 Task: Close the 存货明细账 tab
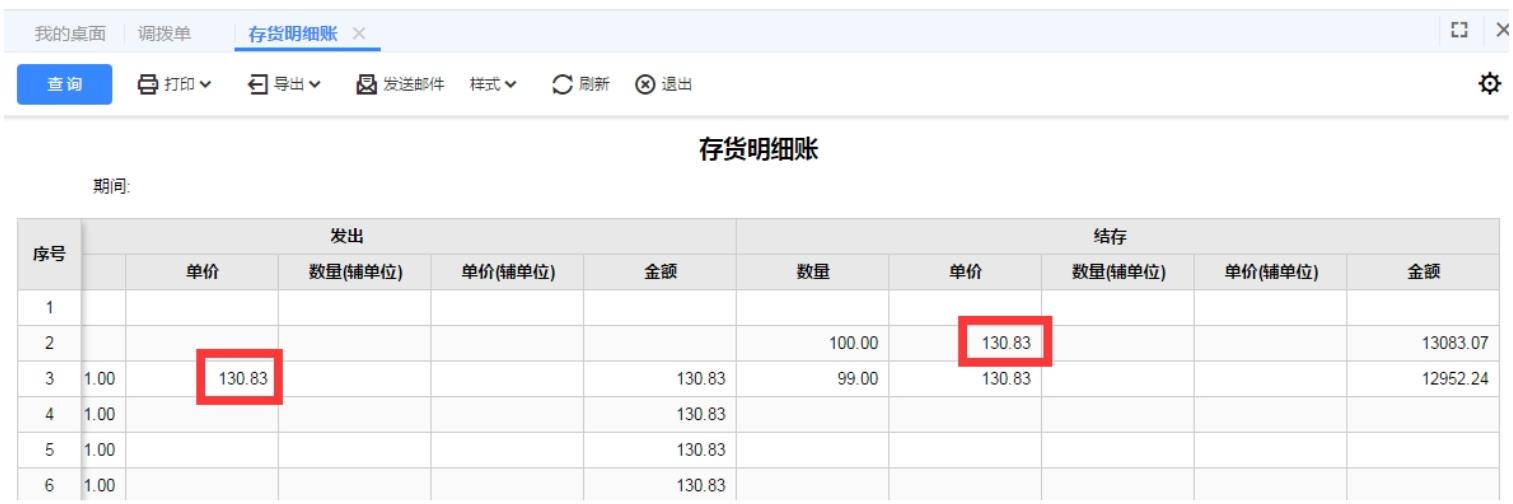(x=359, y=33)
